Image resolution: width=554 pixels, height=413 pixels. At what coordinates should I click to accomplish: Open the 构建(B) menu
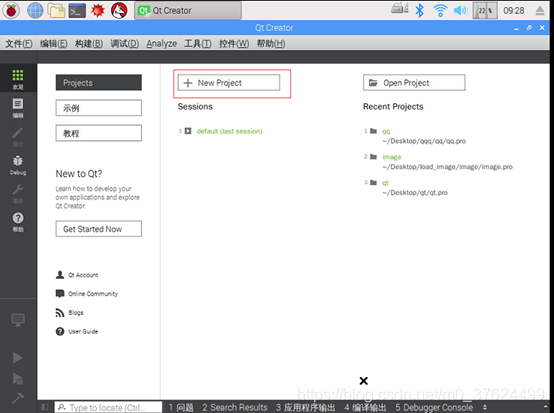point(89,43)
